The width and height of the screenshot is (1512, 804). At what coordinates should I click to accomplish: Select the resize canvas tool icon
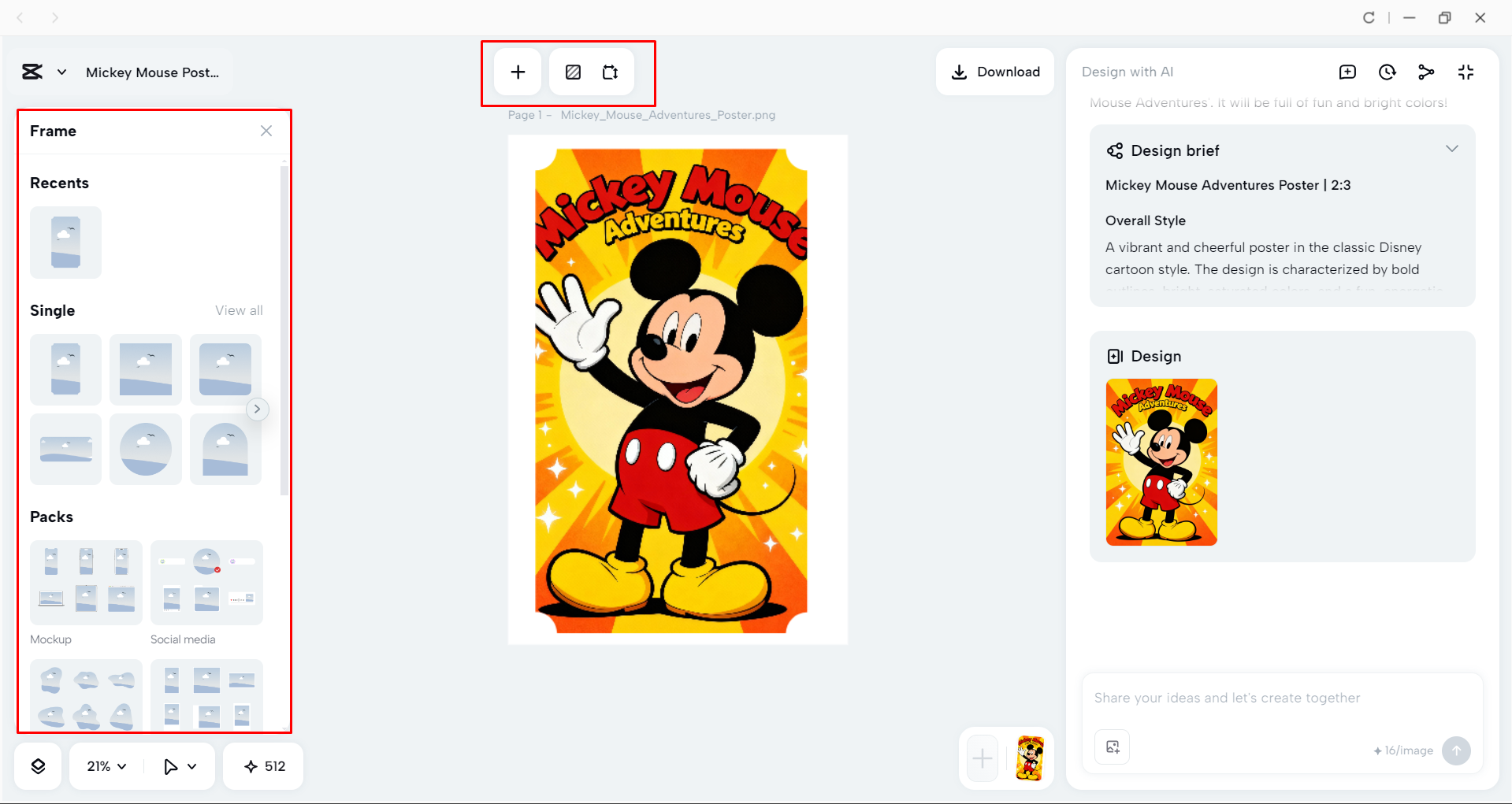[610, 72]
